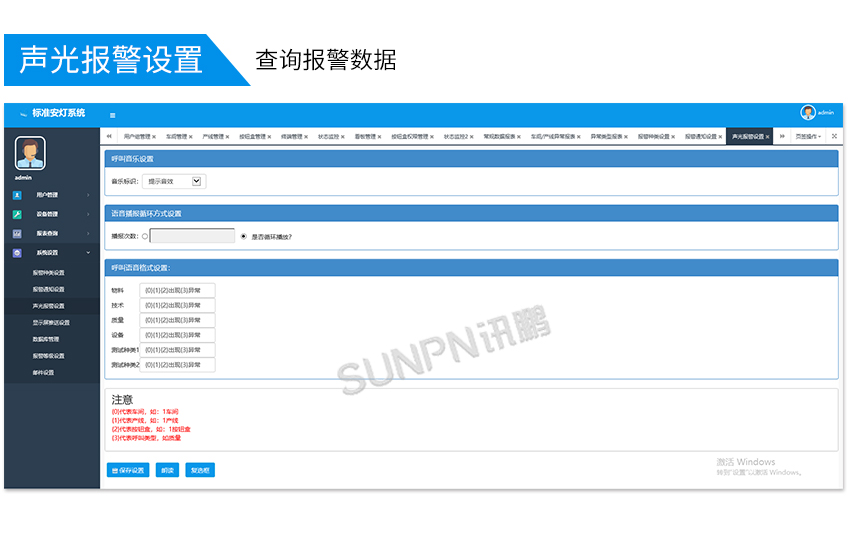Screen dimensions: 860x533
Task: Switch to the 状态监控 tab
Action: tap(329, 136)
